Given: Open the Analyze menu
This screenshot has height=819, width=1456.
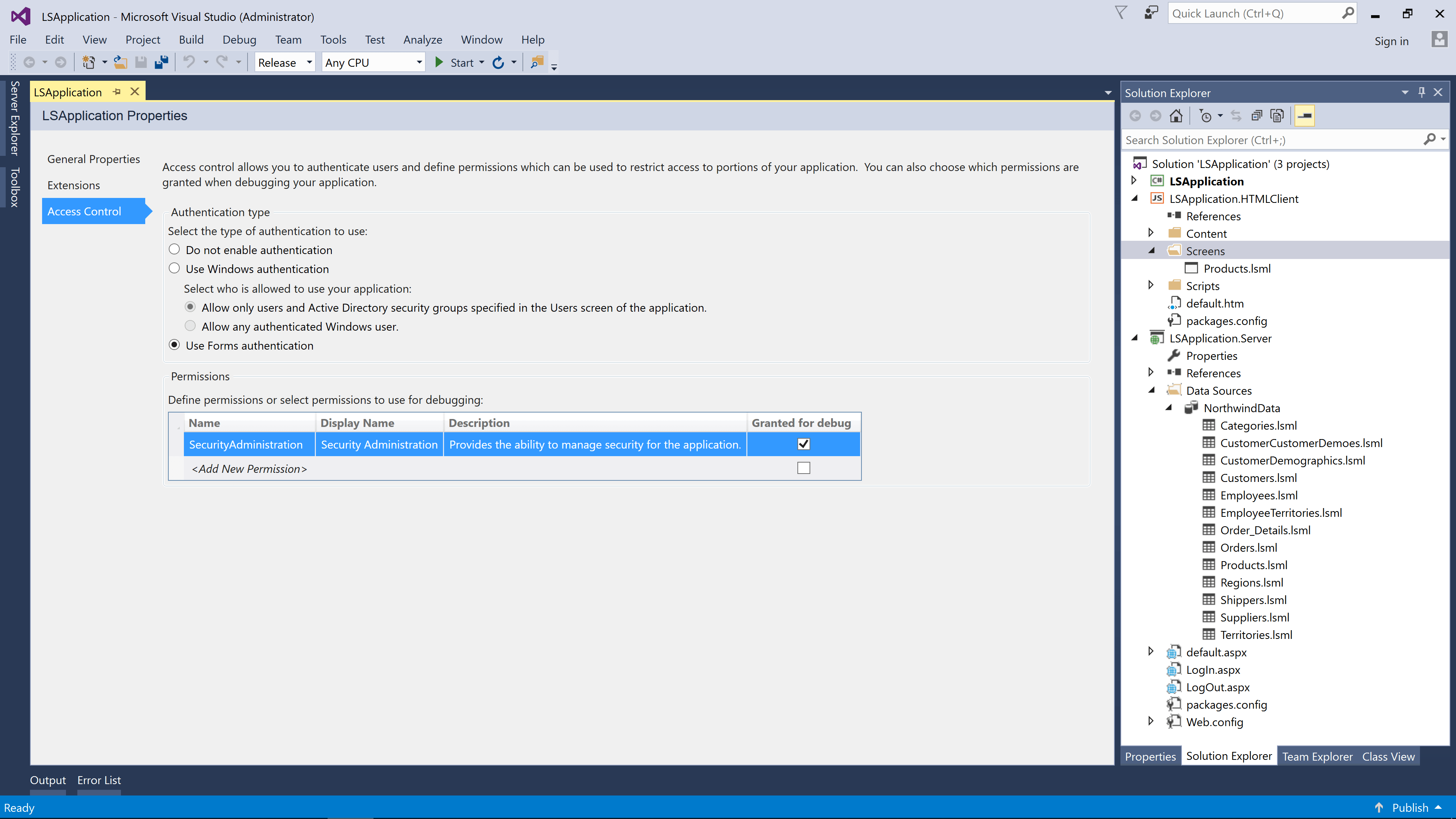Looking at the screenshot, I should (422, 39).
